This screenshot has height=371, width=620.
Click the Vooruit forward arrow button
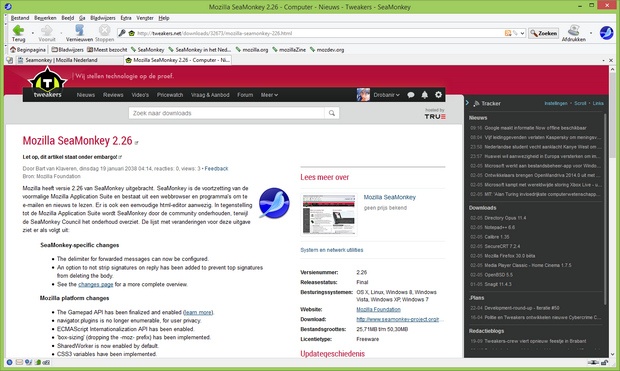[47, 33]
